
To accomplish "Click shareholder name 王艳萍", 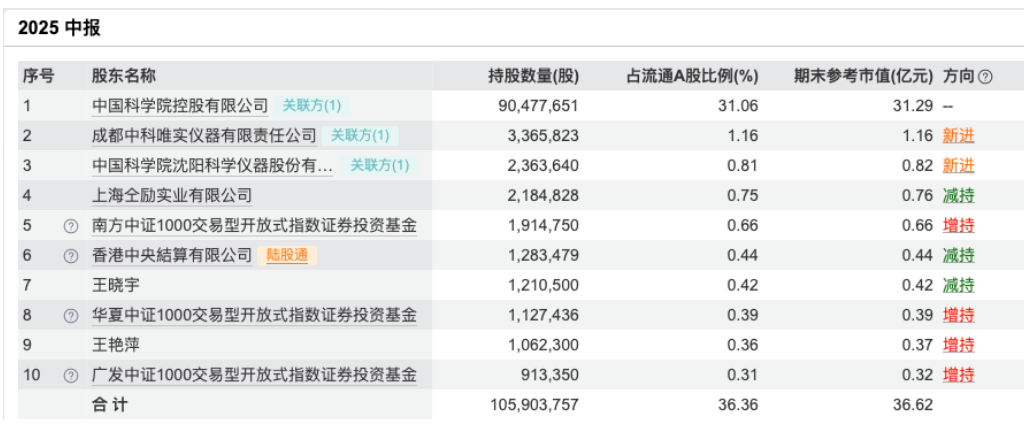I will (x=116, y=345).
